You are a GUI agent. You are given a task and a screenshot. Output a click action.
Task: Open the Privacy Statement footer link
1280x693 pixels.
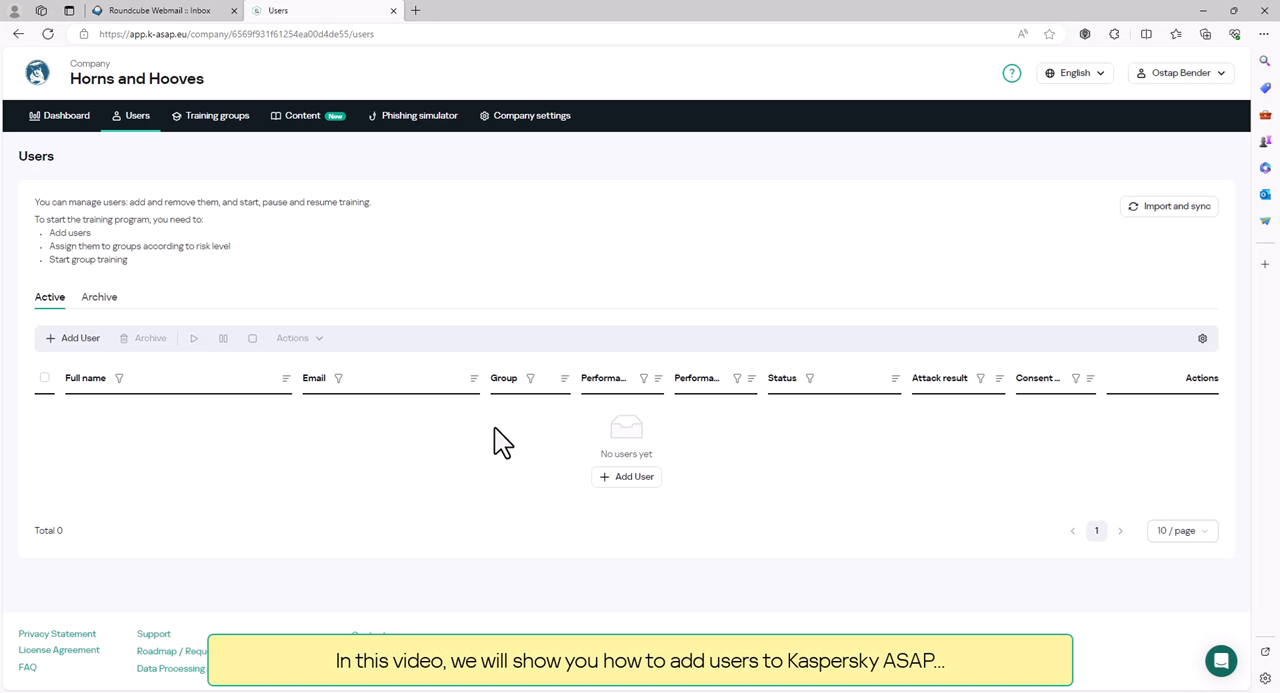[57, 634]
